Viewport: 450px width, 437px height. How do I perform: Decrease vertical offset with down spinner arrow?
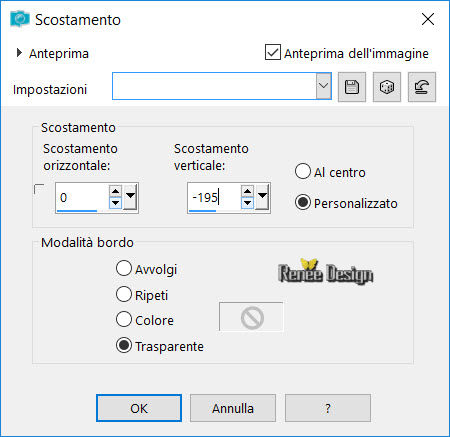click(247, 203)
